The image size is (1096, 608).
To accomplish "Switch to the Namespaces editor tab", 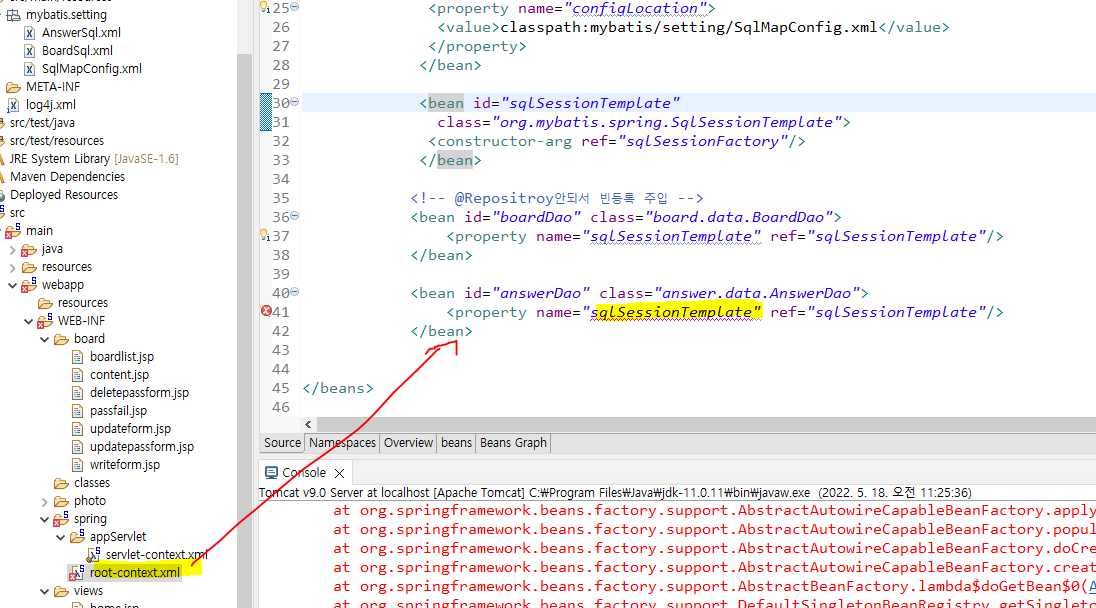I will (342, 442).
